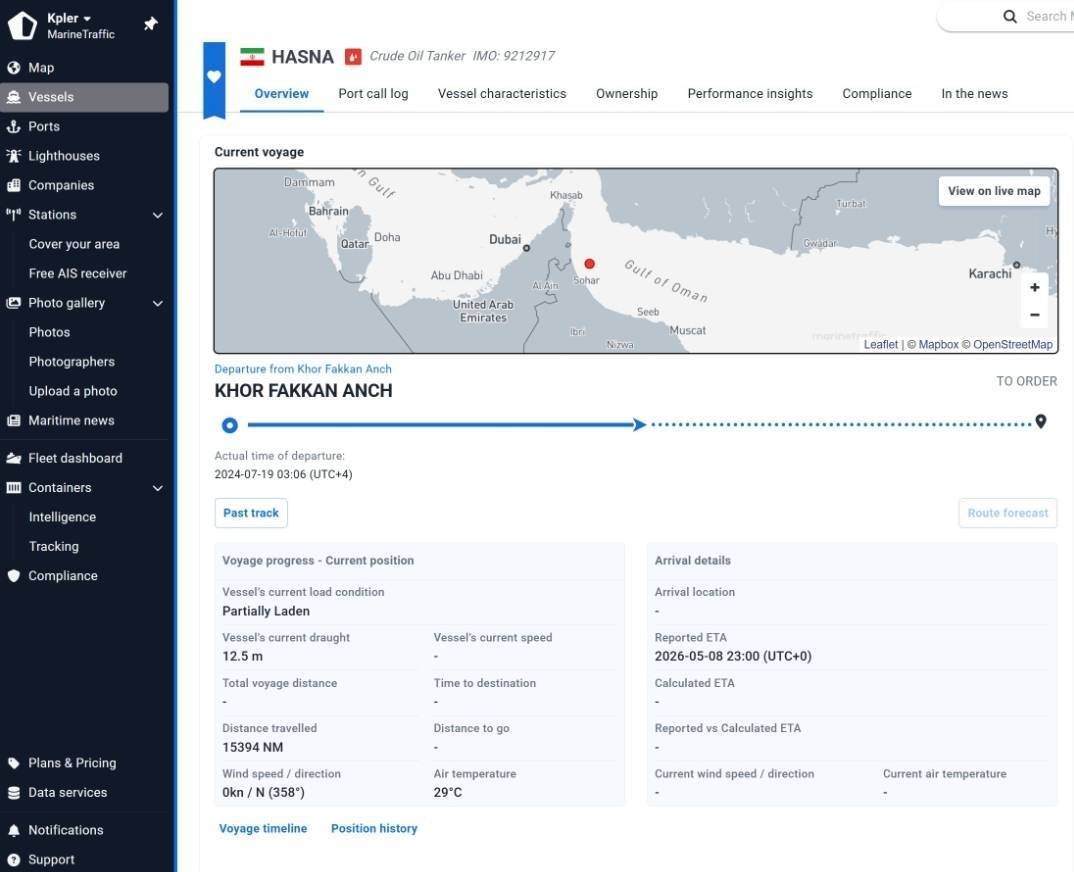
Task: Click the Ports anchor icon
Action: point(14,127)
